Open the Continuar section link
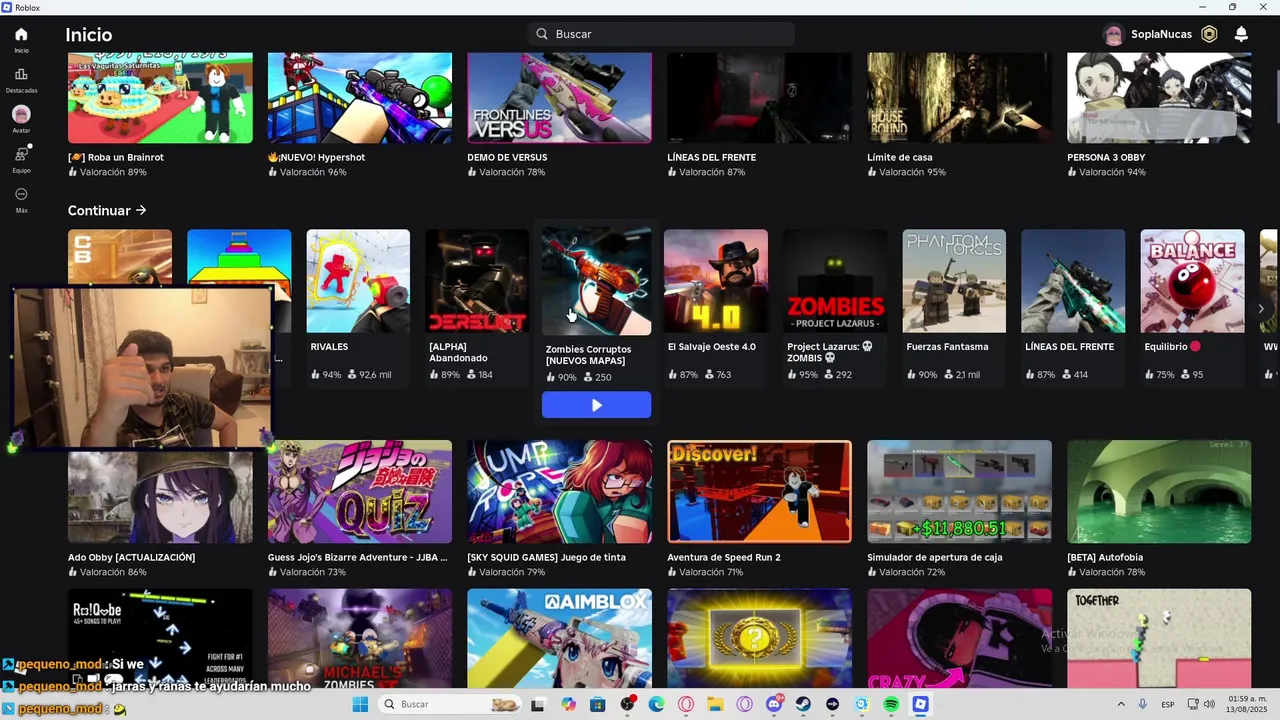Screen dimensions: 1280x720 click(107, 210)
